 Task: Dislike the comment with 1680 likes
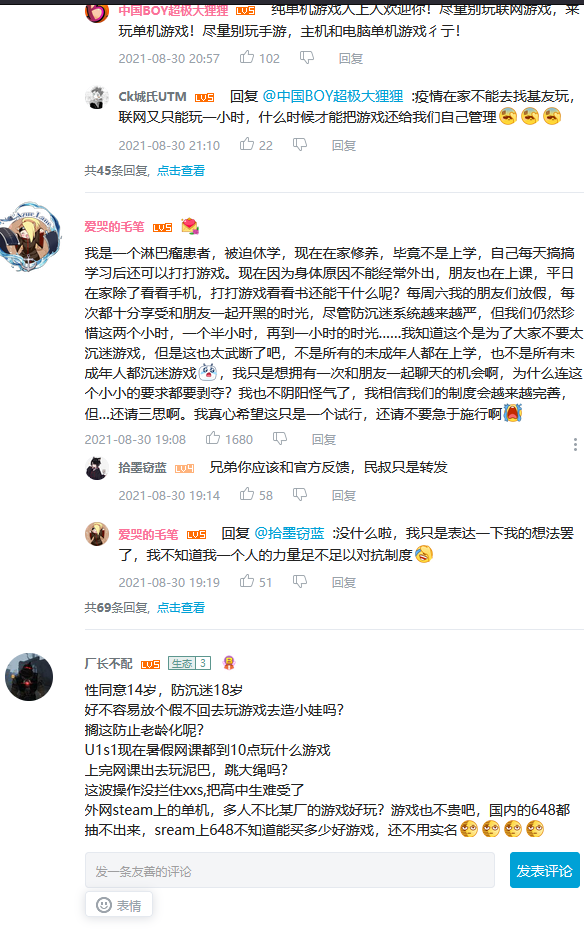[280, 439]
